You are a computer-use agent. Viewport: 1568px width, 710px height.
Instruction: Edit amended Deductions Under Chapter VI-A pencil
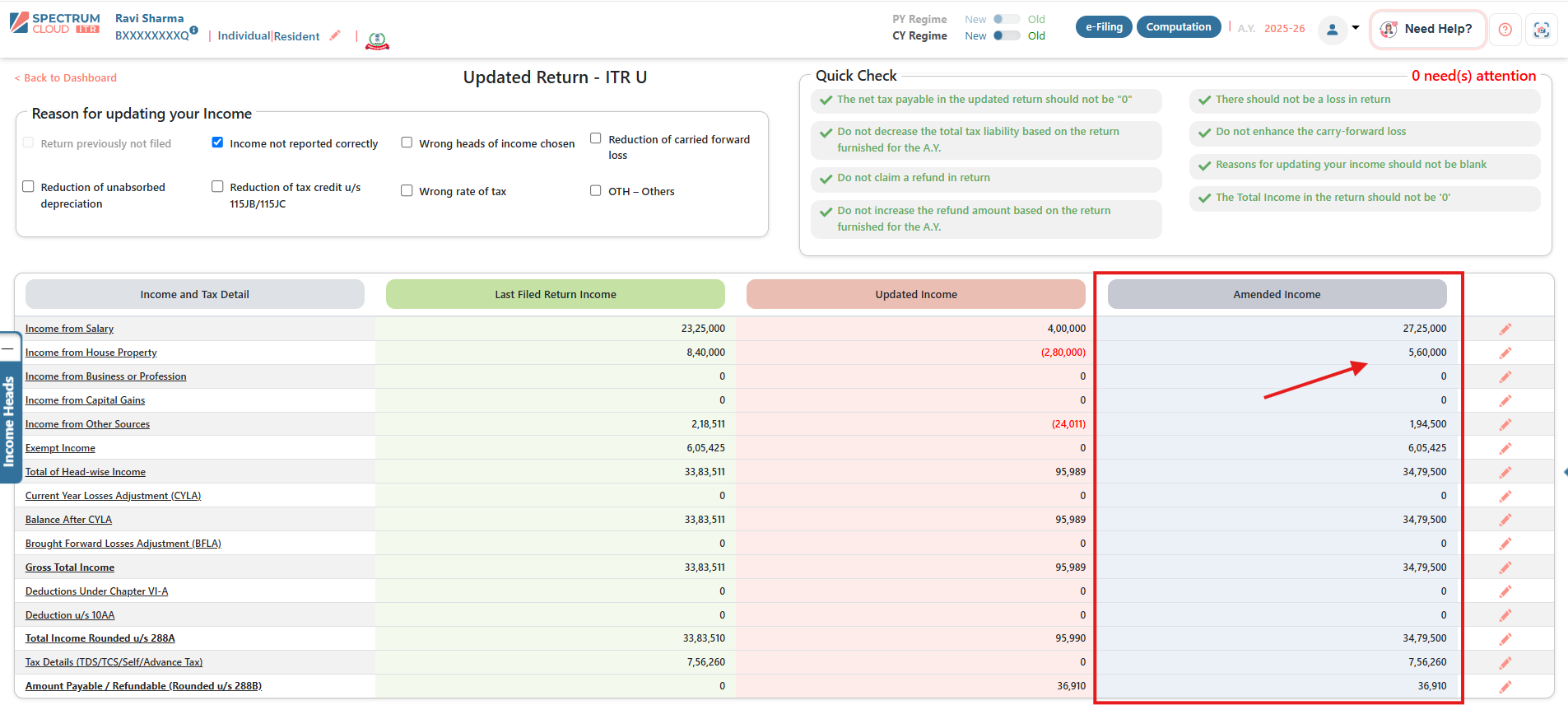[1505, 591]
